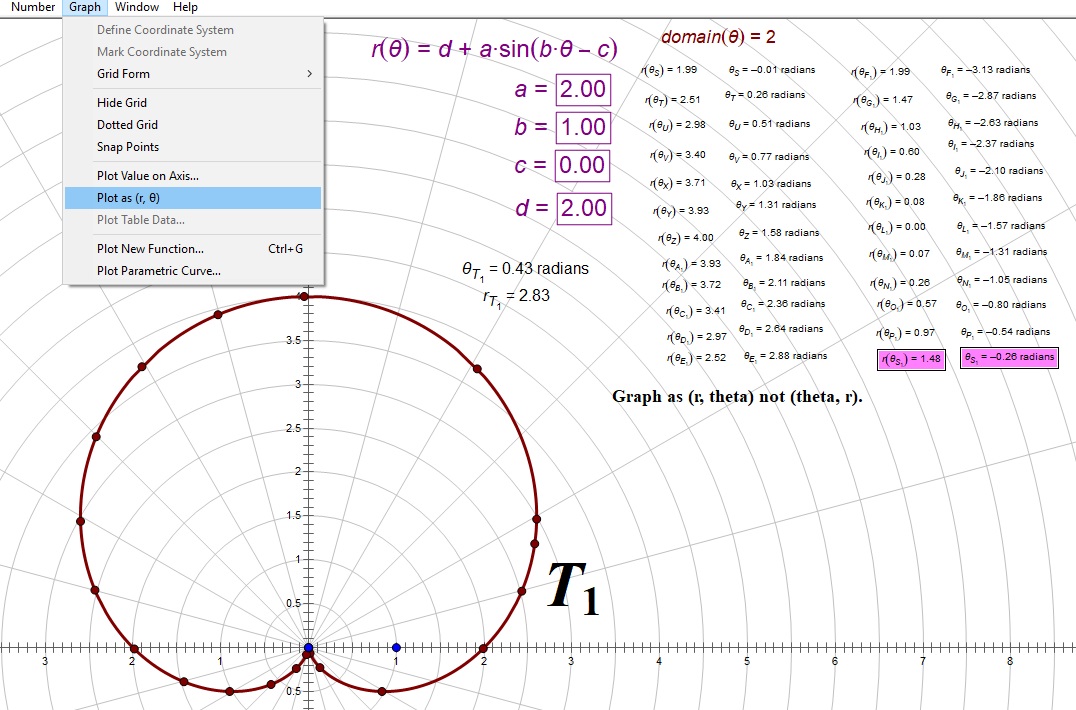Click Plot as (r, θ) menu item
Viewport: 1076px width, 710px height.
[128, 198]
